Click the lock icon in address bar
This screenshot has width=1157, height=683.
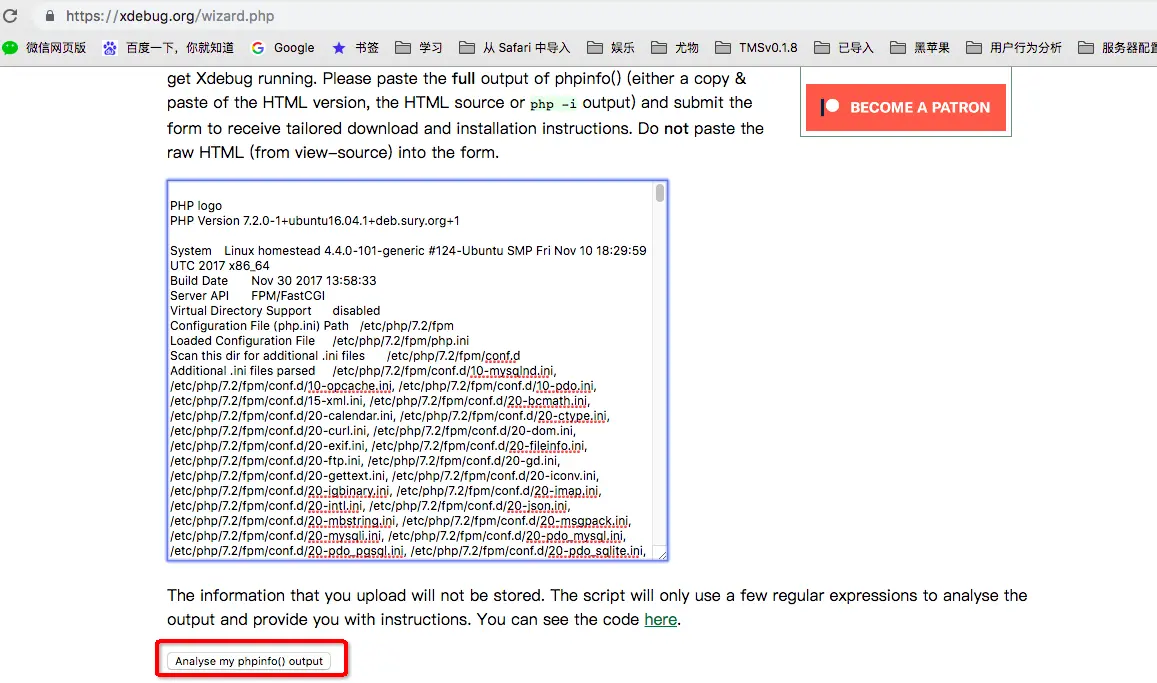coord(49,15)
